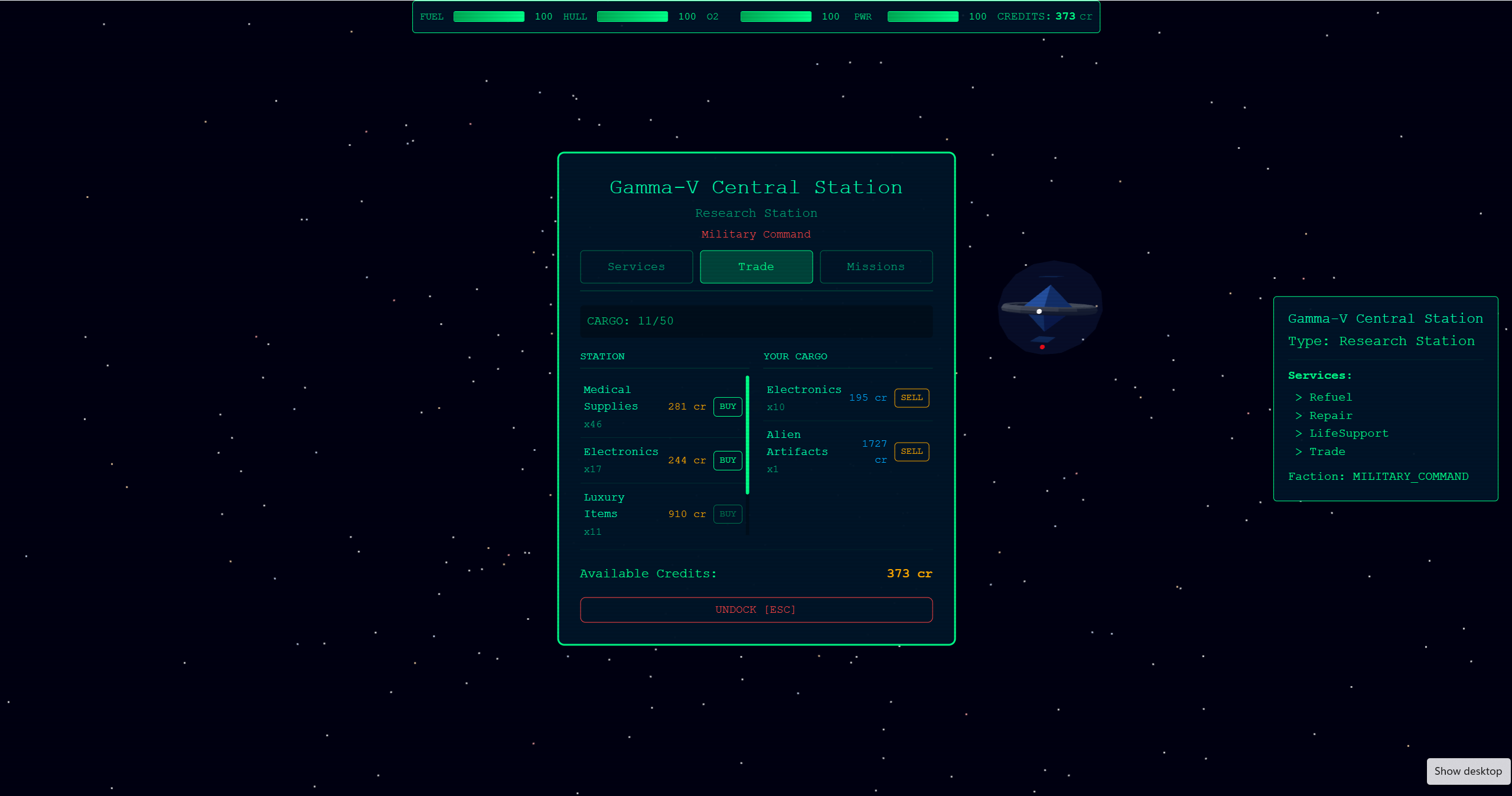The height and width of the screenshot is (796, 1512).
Task: Buy Medical Supplies for 281 credits
Action: (x=727, y=407)
